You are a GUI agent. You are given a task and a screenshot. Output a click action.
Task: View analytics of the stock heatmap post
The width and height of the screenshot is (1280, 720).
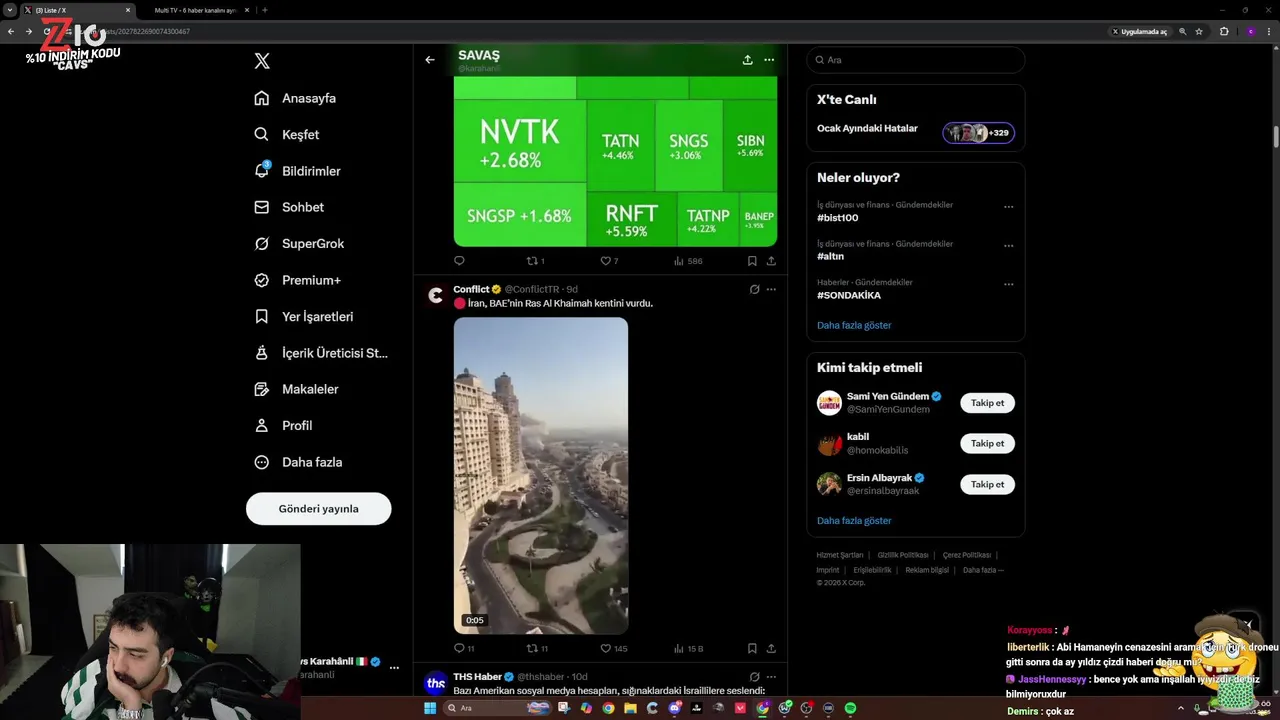tap(688, 261)
